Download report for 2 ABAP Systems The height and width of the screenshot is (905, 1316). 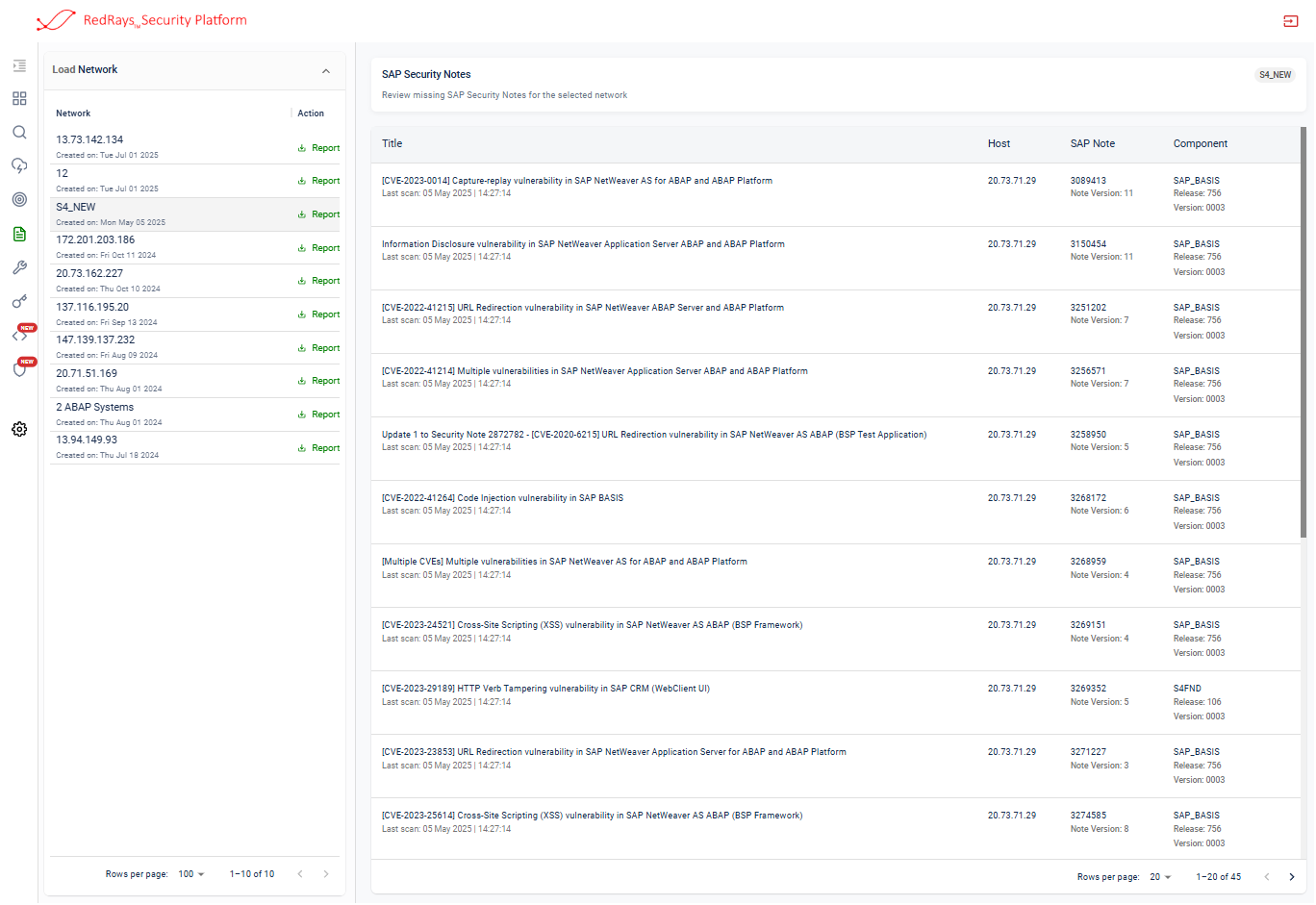[318, 415]
